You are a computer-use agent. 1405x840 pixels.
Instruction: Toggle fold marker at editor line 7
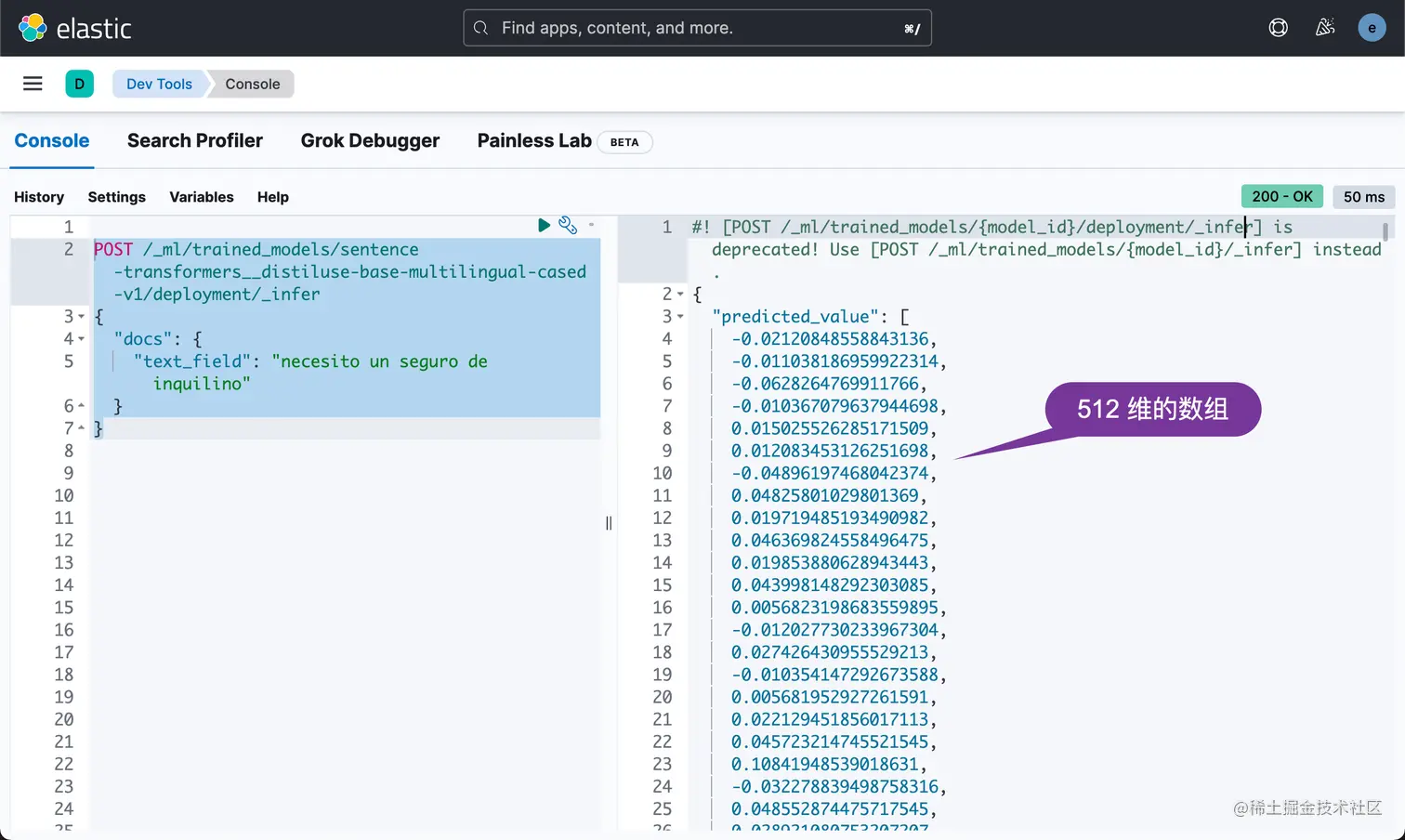[82, 428]
